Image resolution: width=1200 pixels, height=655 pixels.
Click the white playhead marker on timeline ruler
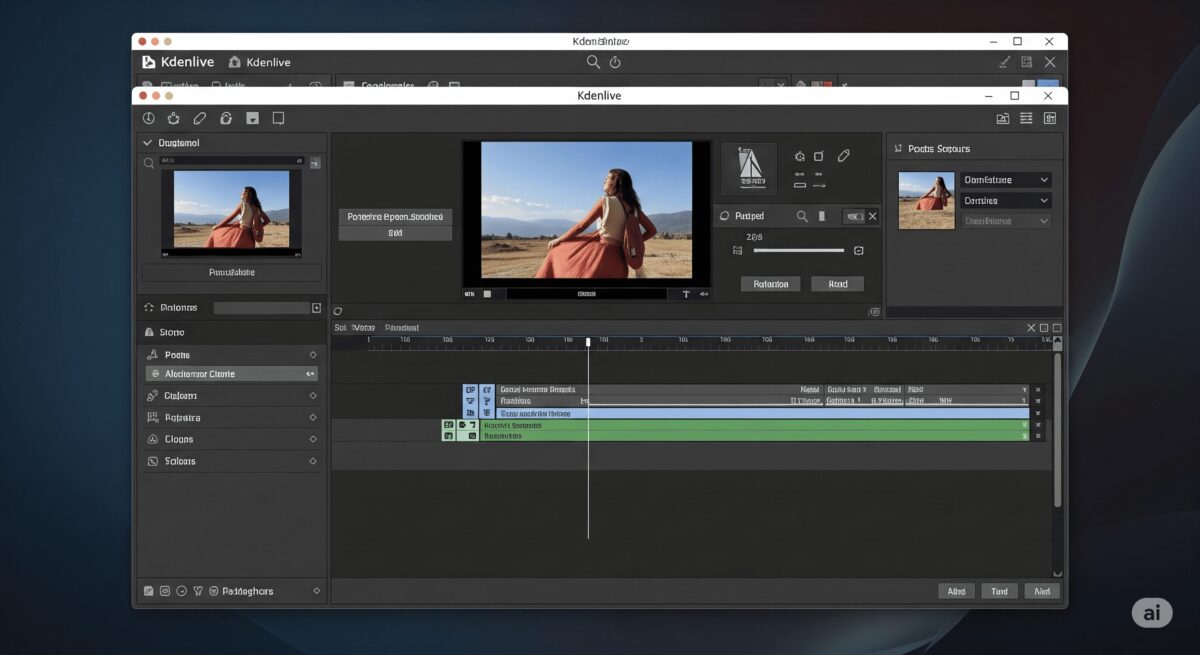(x=588, y=342)
